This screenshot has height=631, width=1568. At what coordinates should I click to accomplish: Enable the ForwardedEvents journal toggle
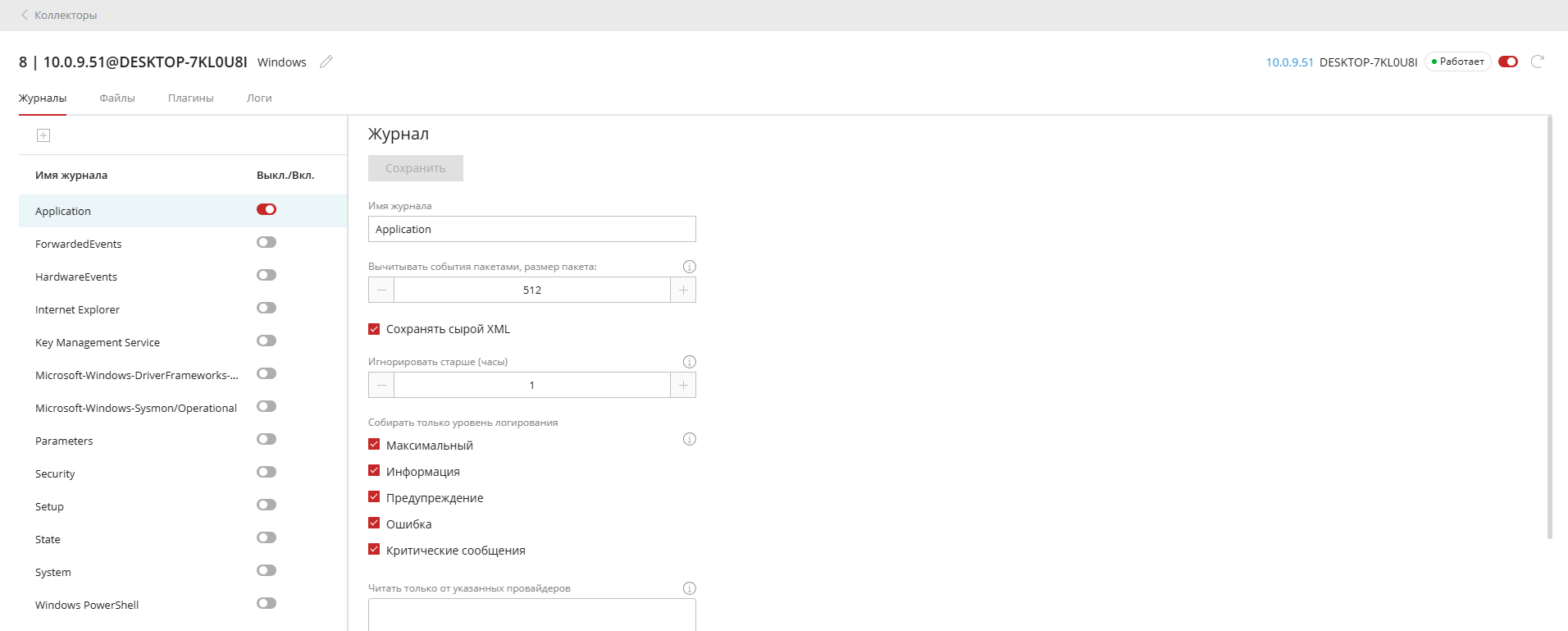pyautogui.click(x=267, y=242)
